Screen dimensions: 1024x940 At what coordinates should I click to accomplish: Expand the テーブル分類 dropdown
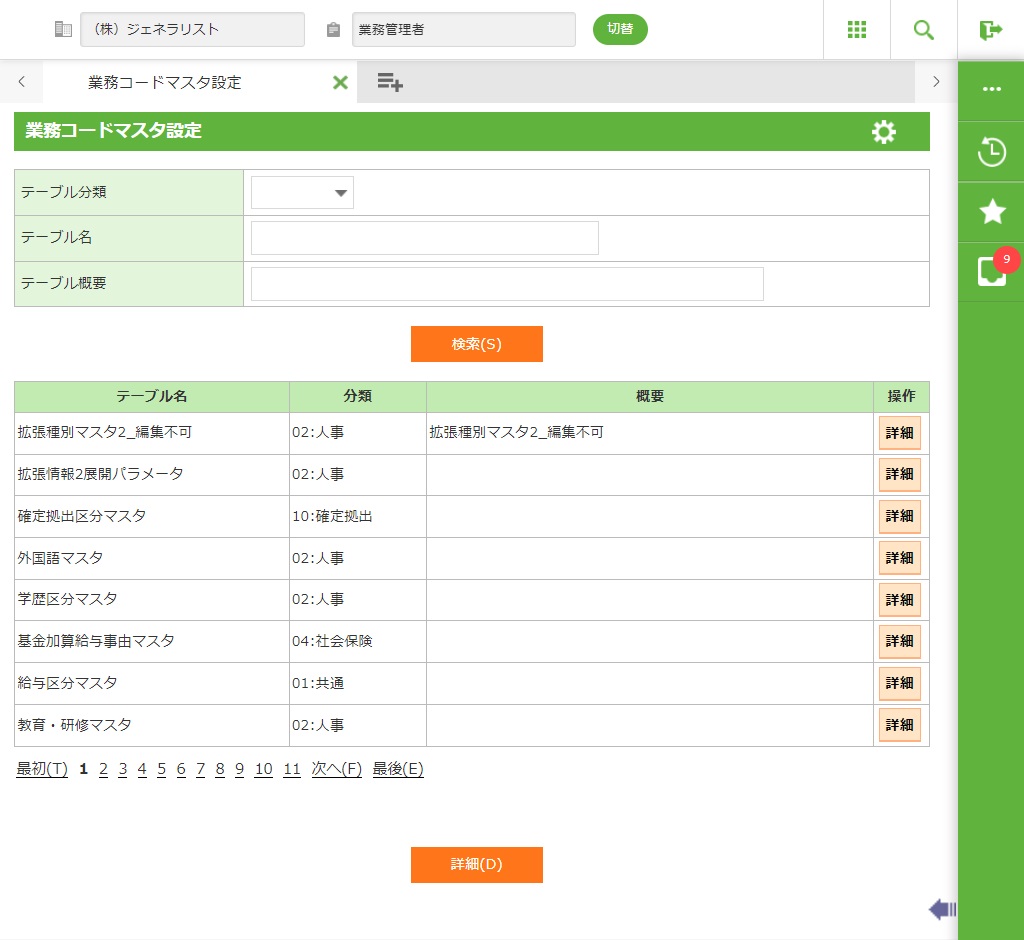pos(302,193)
